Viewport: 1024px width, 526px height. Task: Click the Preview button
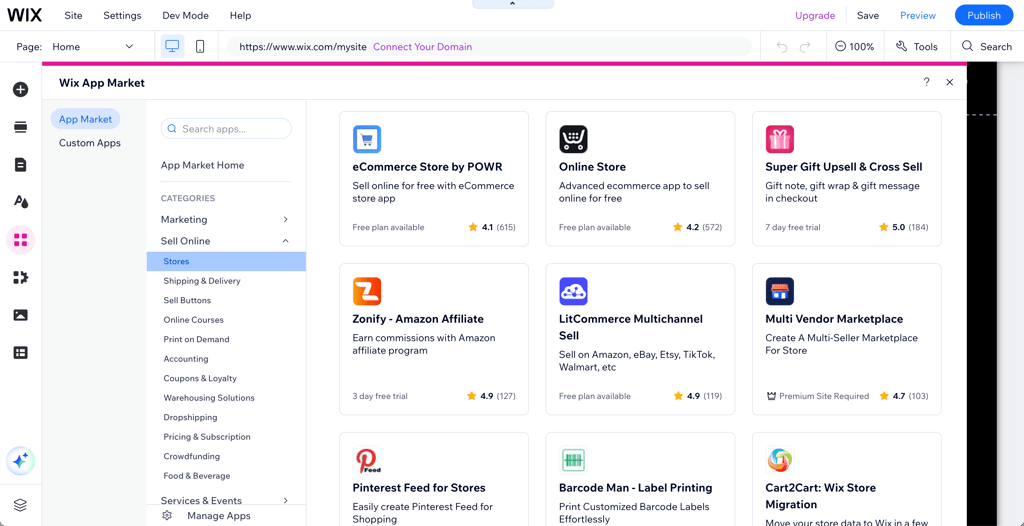click(918, 15)
